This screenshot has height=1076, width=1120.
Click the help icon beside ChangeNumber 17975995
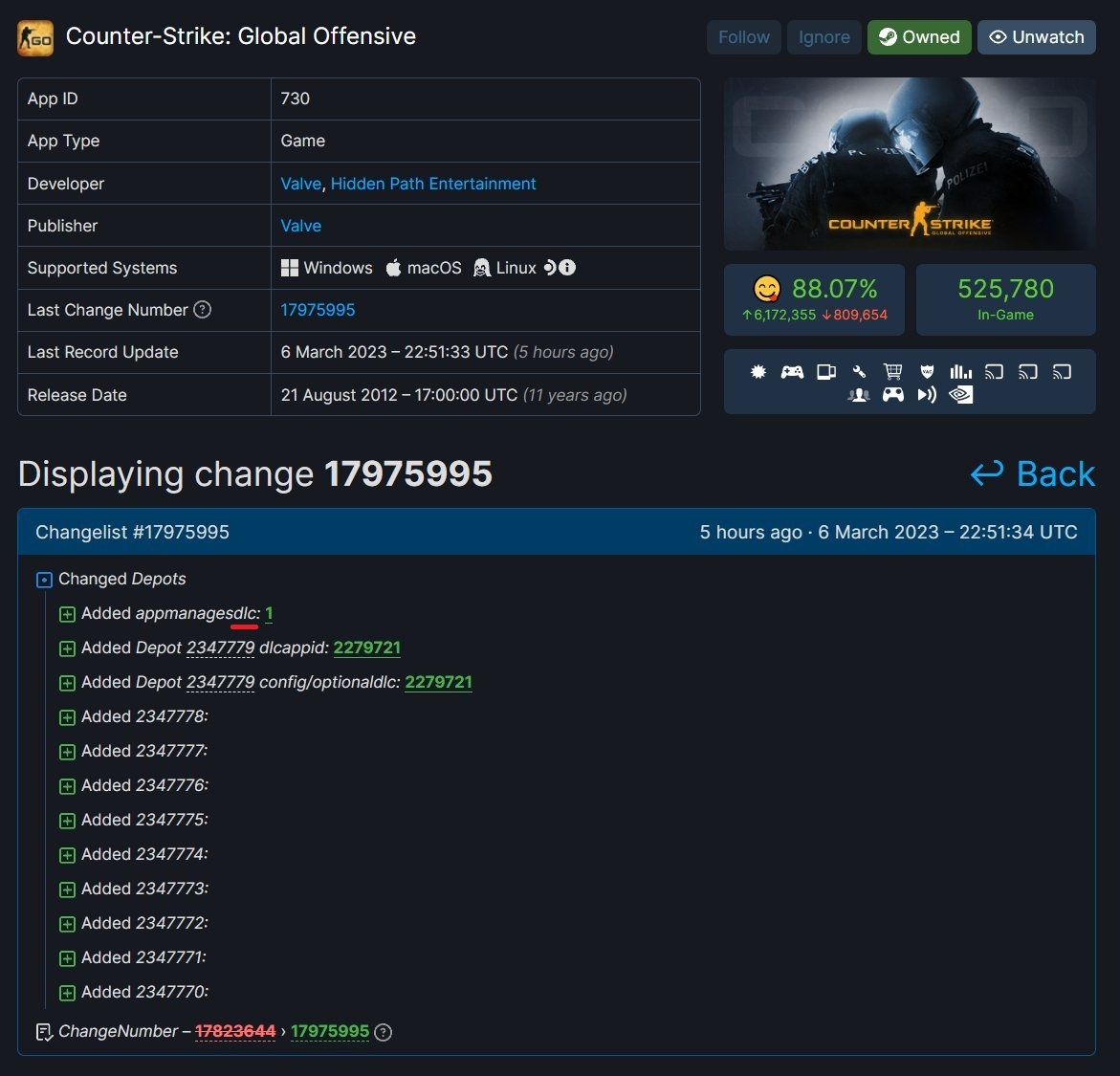tap(383, 1032)
